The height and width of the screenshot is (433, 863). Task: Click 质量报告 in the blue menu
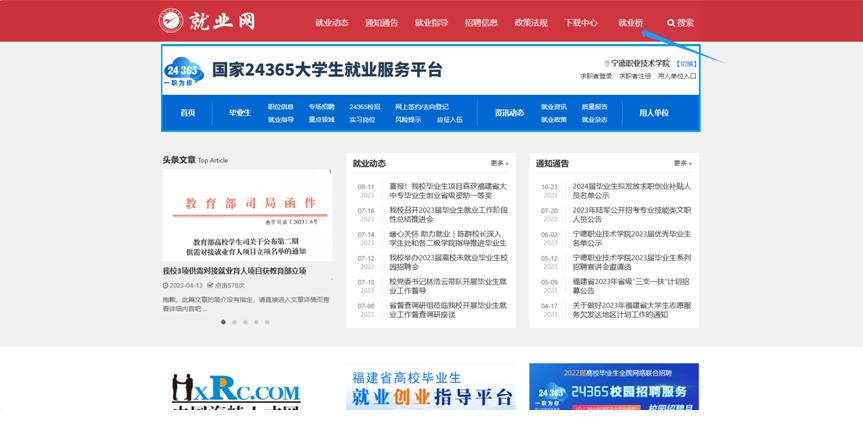pyautogui.click(x=594, y=107)
